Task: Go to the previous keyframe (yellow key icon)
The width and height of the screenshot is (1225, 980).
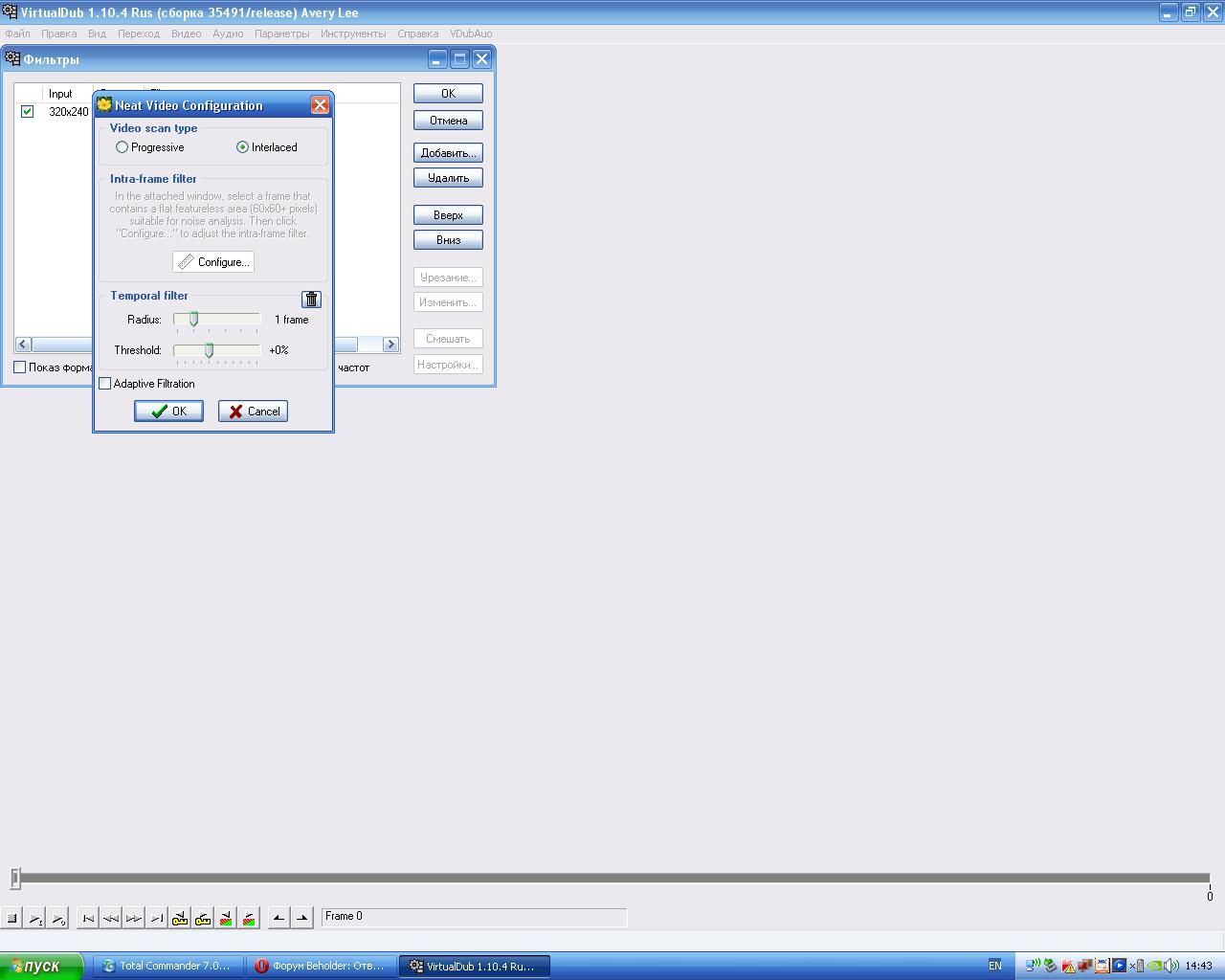Action: (x=180, y=919)
